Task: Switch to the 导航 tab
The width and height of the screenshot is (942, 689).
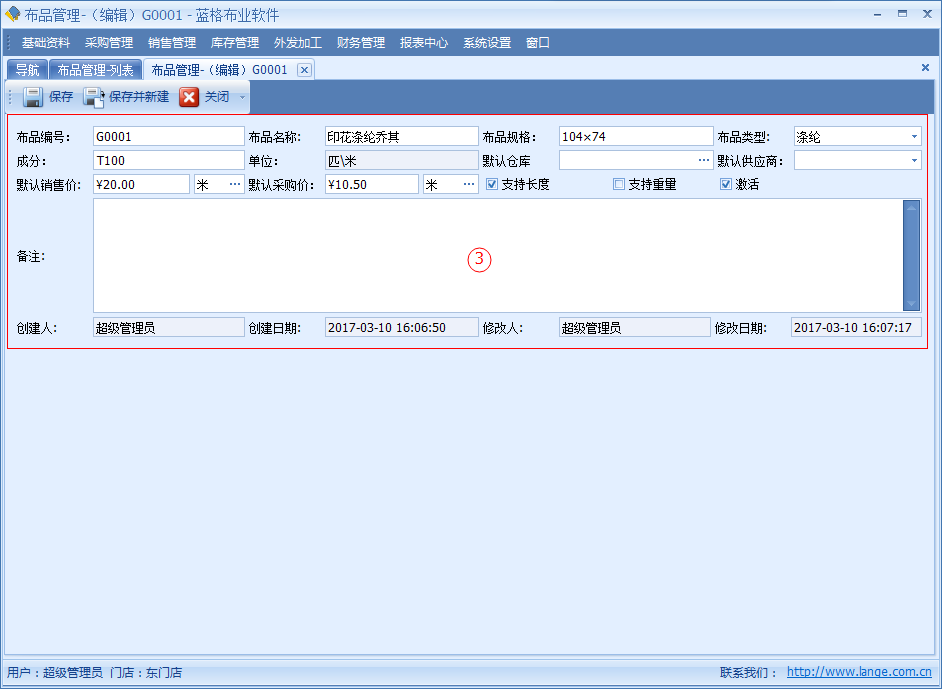Action: pyautogui.click(x=26, y=70)
